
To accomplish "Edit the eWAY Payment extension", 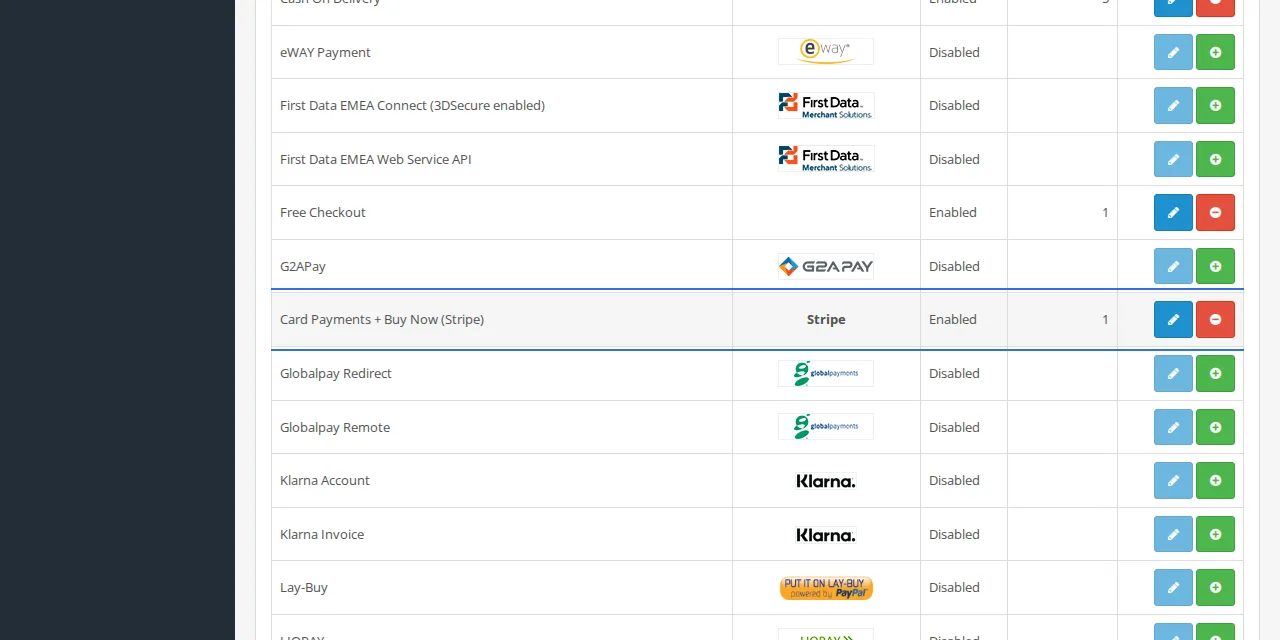I will (1173, 52).
